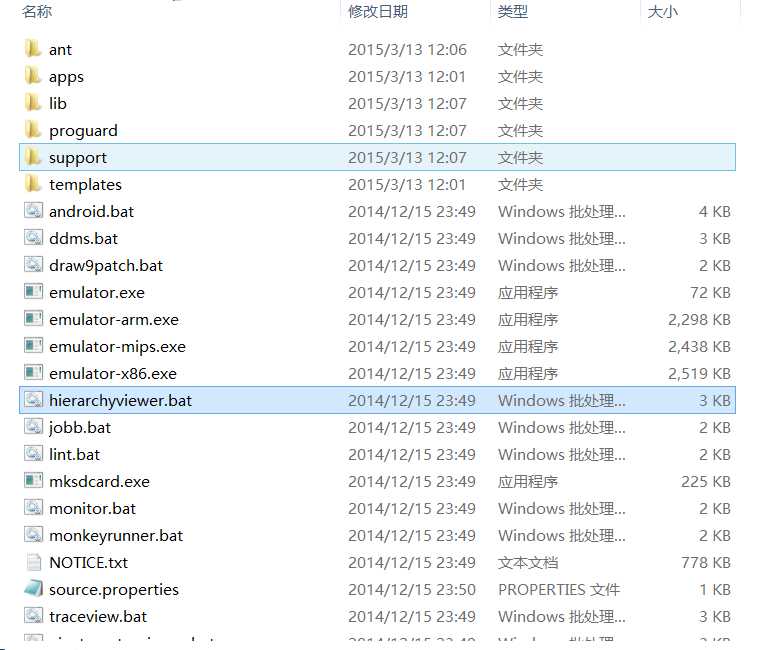Select the folder name proguard
Screen dimensions: 764x650
pos(83,131)
